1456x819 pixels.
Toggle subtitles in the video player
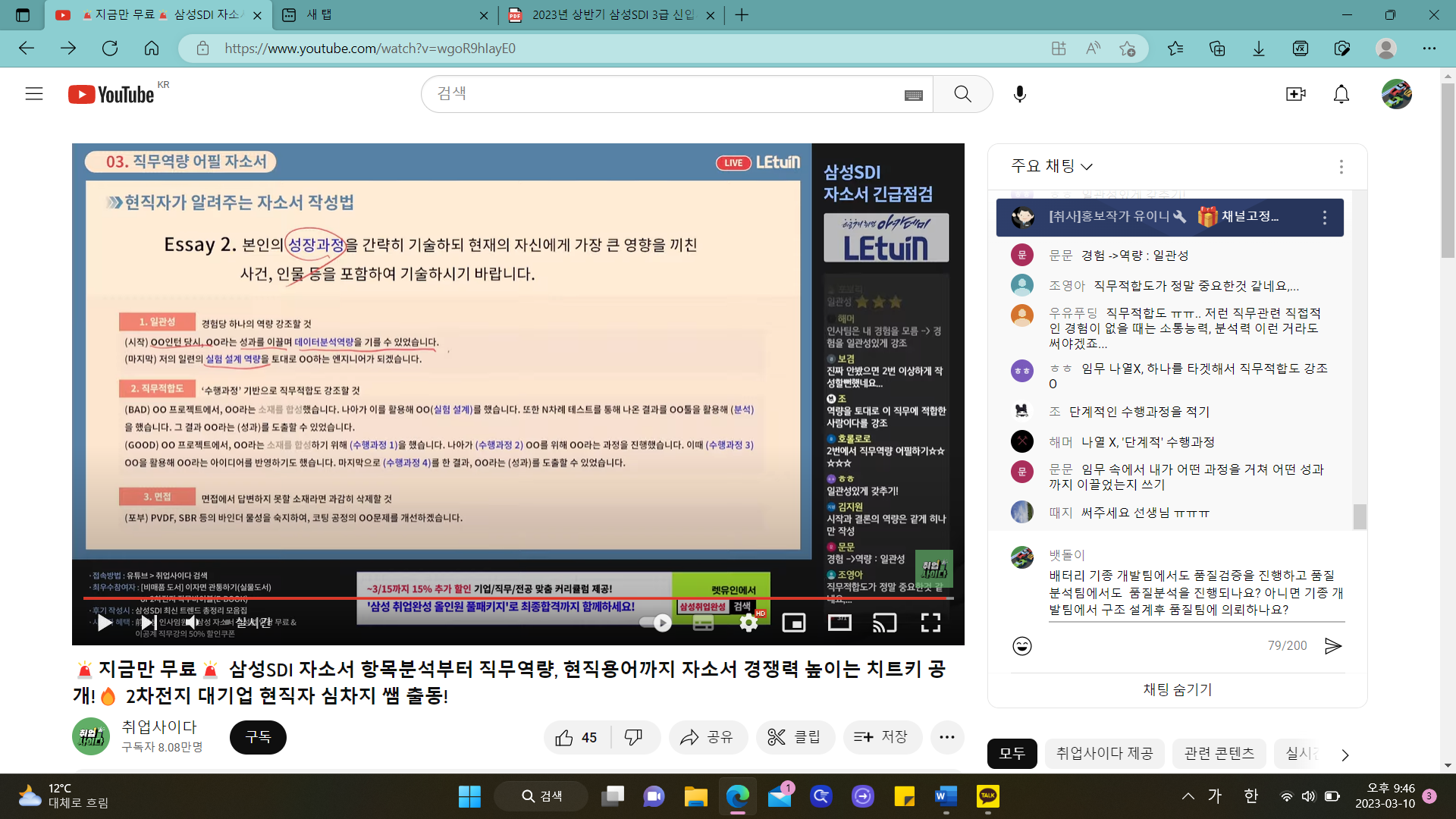pyautogui.click(x=703, y=623)
